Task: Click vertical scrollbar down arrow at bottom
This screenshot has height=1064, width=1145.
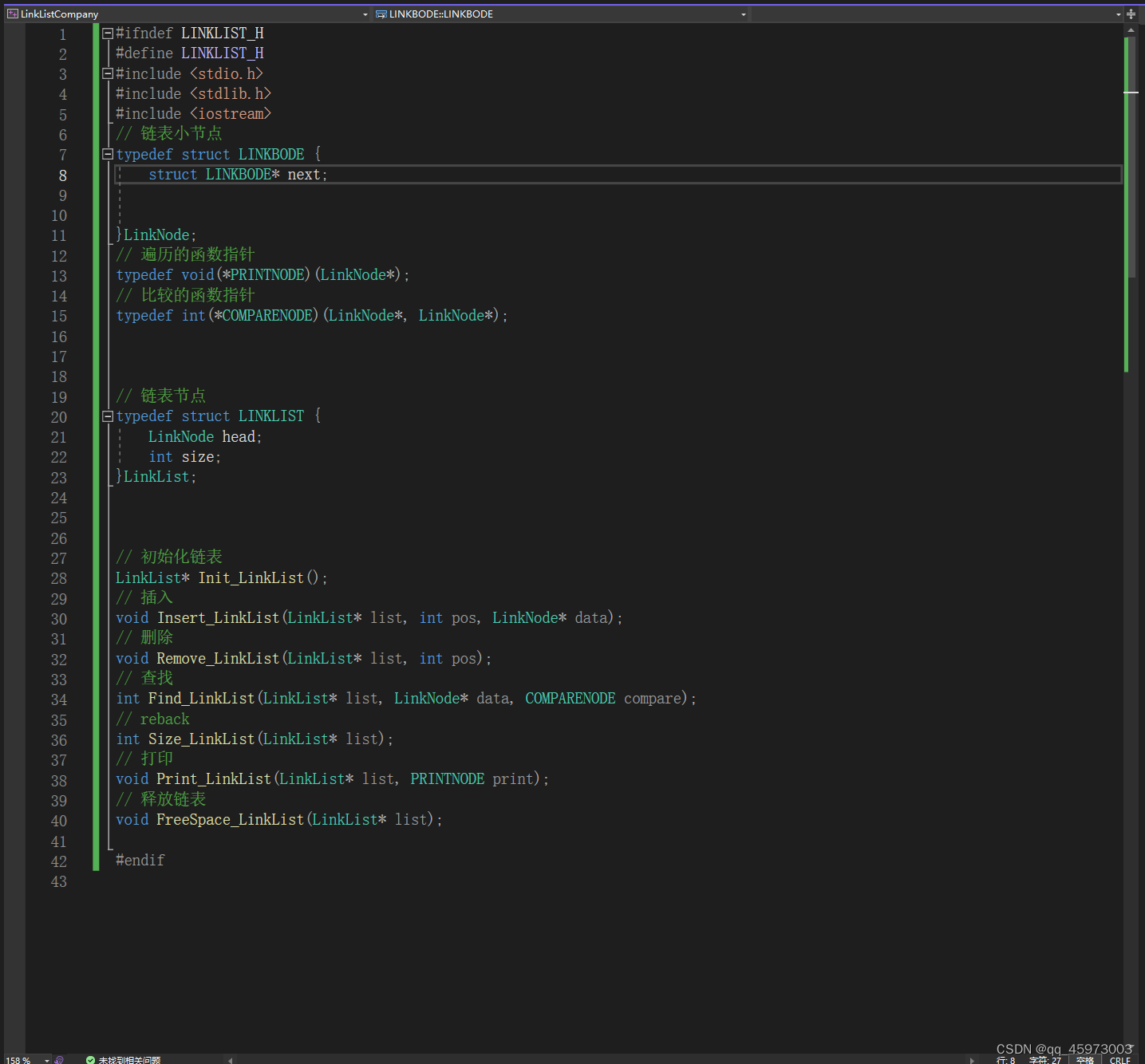Action: (x=1131, y=1047)
